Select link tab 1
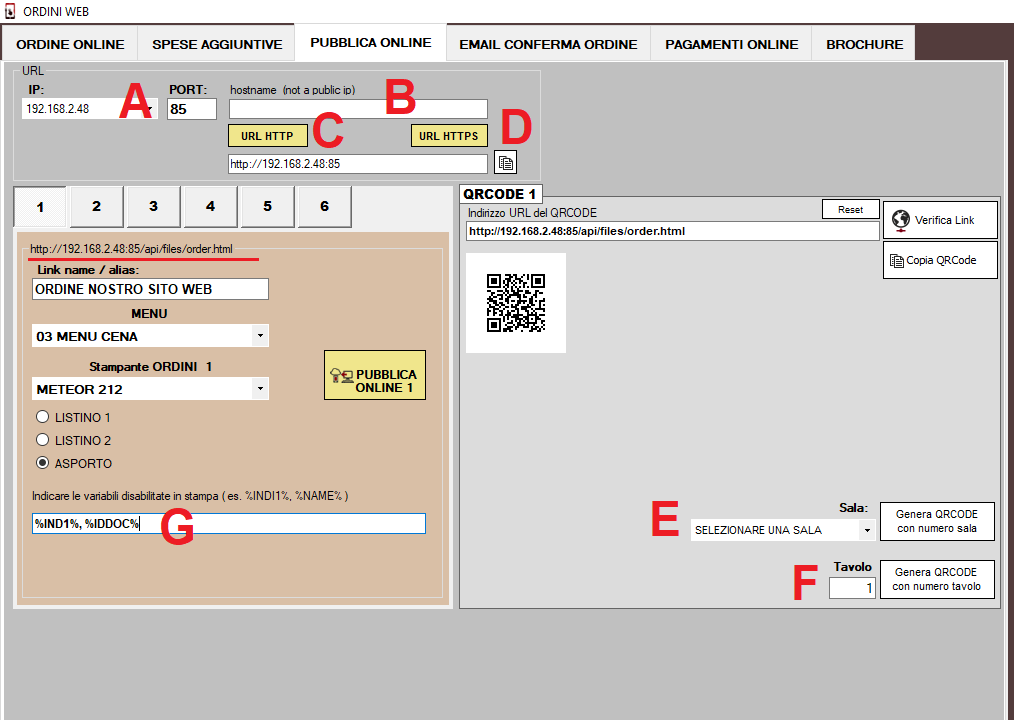Image resolution: width=1014 pixels, height=720 pixels. click(40, 206)
